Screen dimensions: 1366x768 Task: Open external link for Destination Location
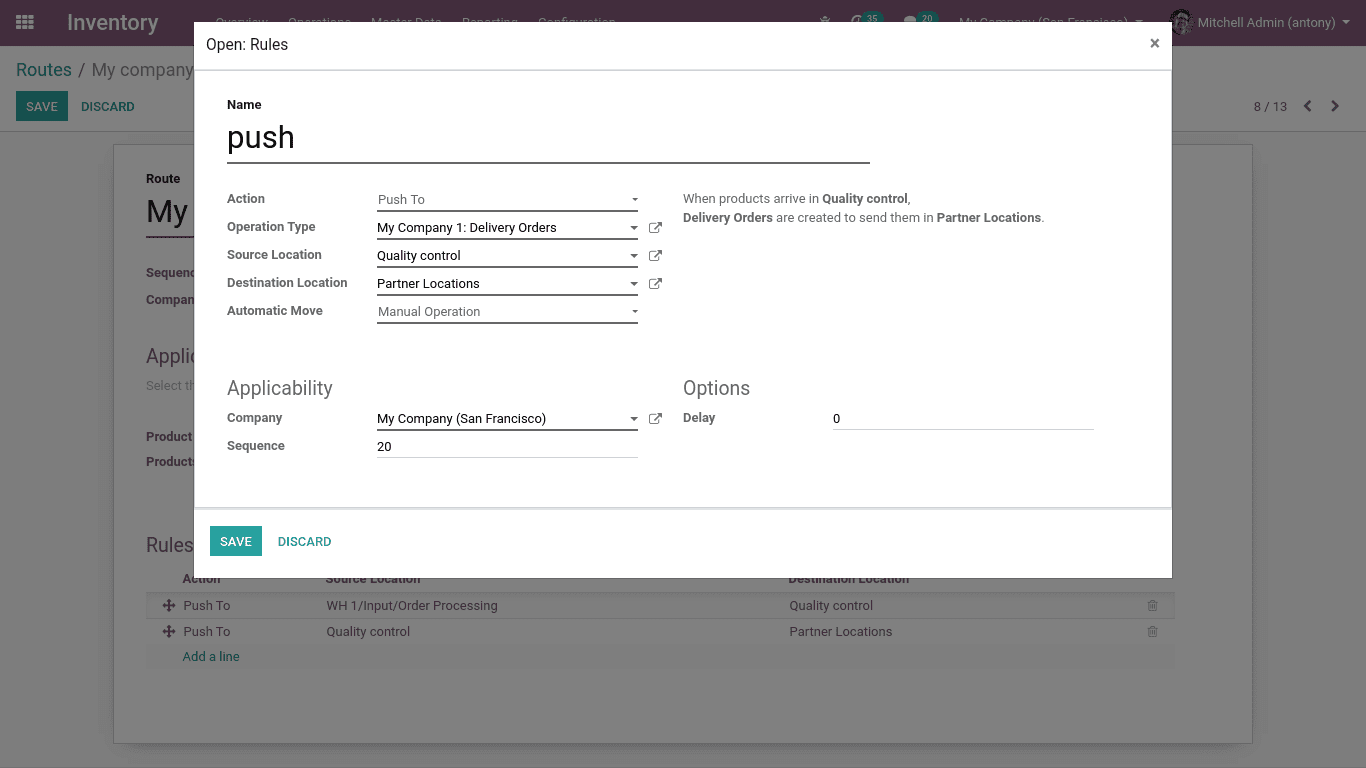(x=655, y=284)
